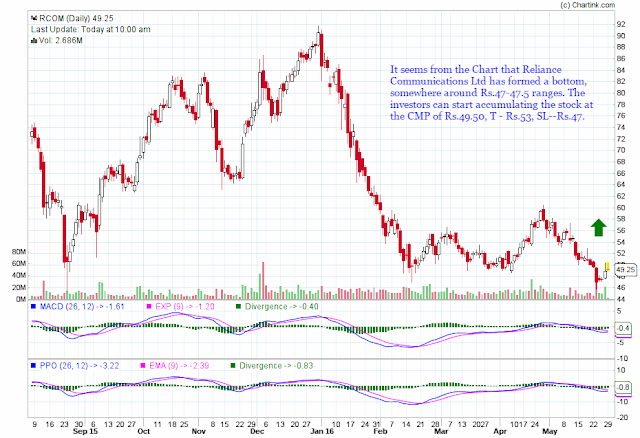640x438 pixels.
Task: Click the 'Nov' month axis label
Action: [198, 431]
